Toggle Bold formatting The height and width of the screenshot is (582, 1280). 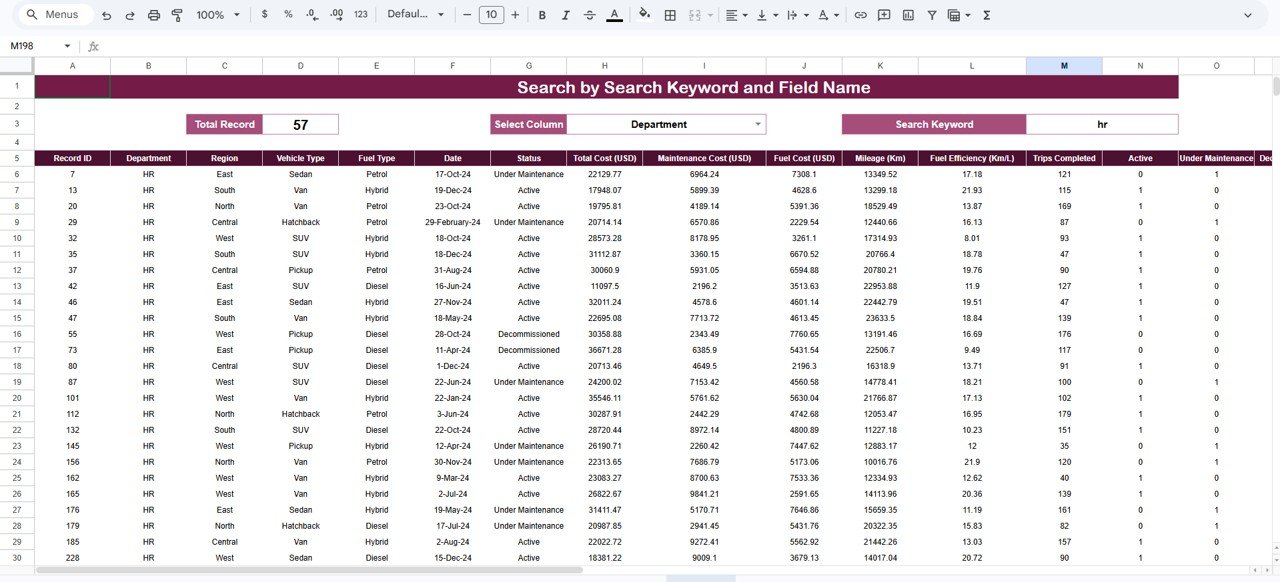(x=541, y=15)
